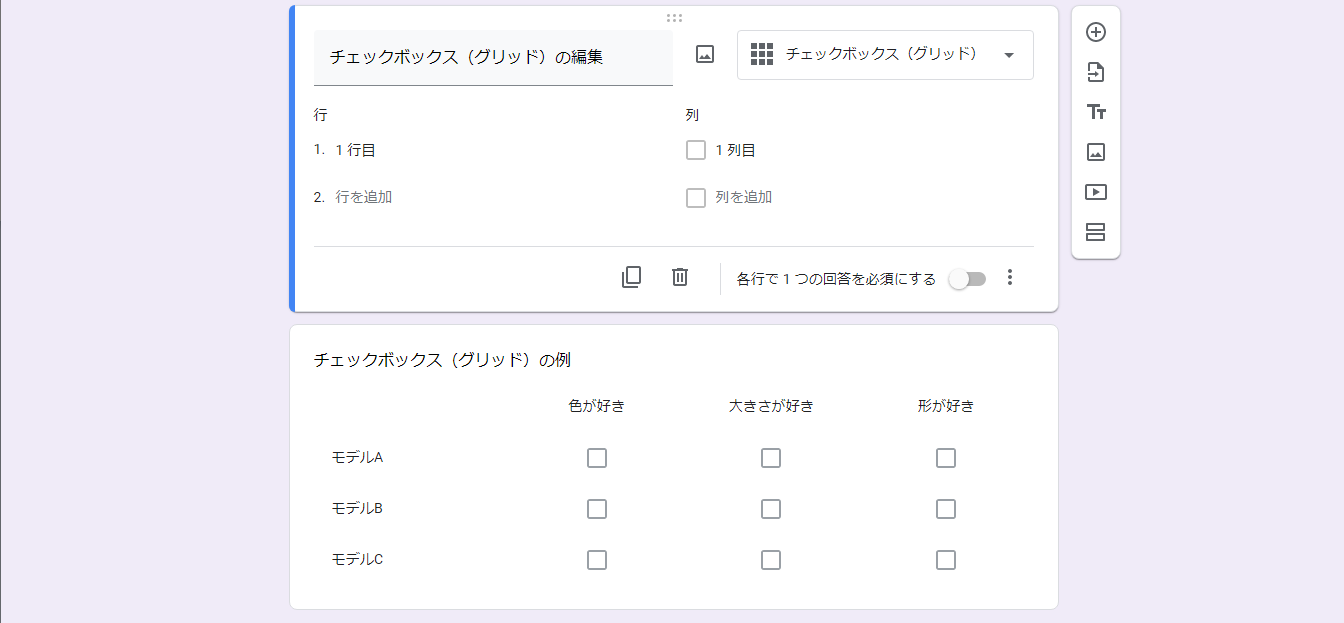Screen dimensions: 1344x623
Task: Check モデルC 形が好き checkbox
Action: (945, 560)
